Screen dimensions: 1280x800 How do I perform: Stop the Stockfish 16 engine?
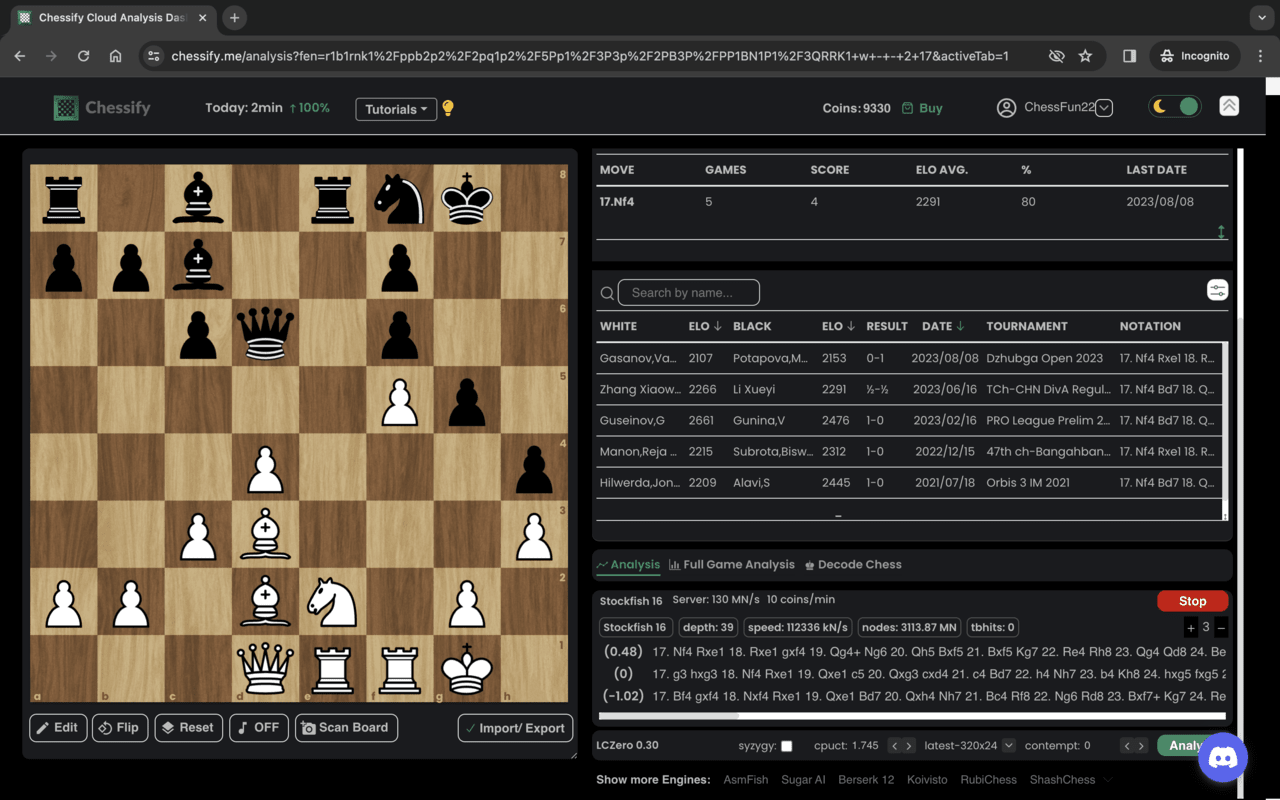click(1192, 601)
